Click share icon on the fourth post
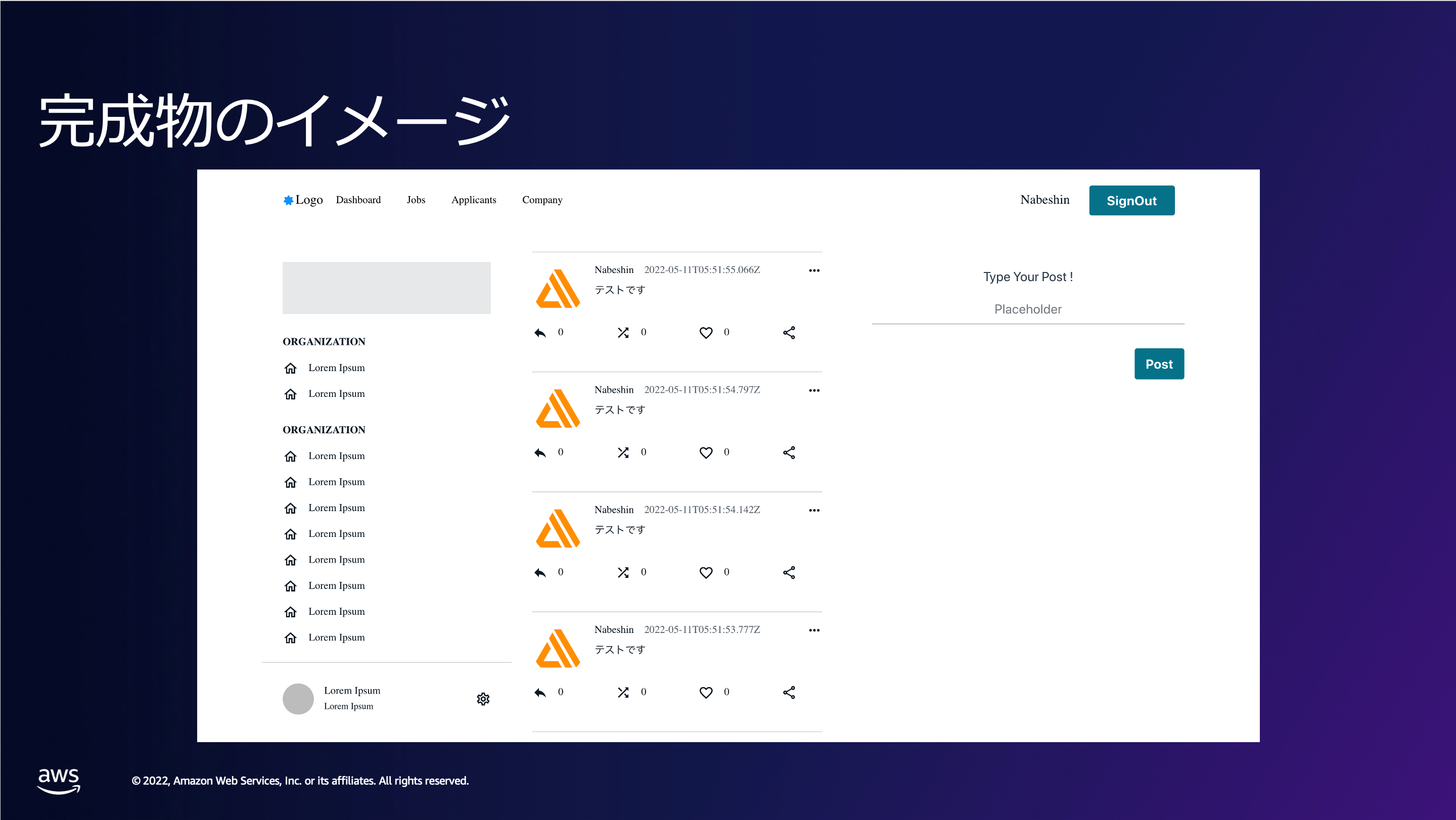 pyautogui.click(x=789, y=692)
